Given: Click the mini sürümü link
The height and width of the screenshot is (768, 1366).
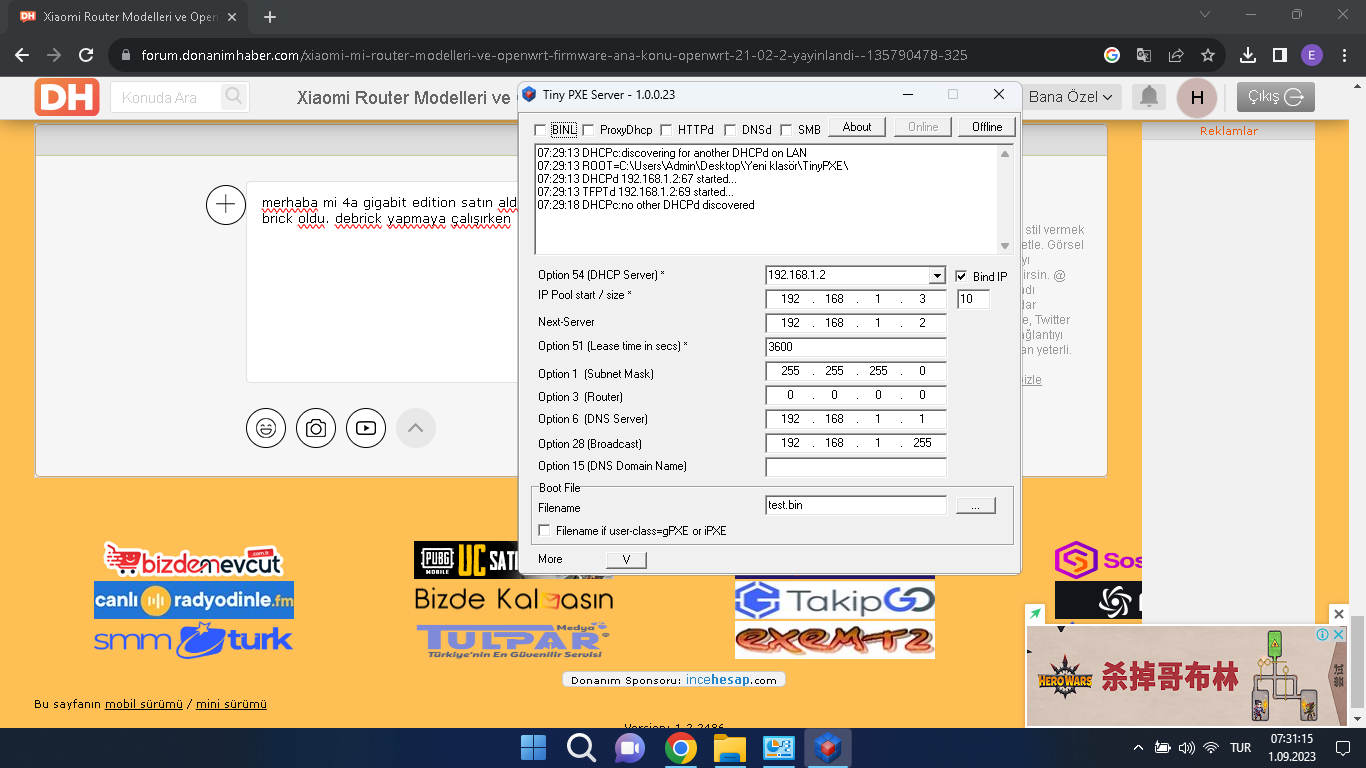Looking at the screenshot, I should point(231,704).
